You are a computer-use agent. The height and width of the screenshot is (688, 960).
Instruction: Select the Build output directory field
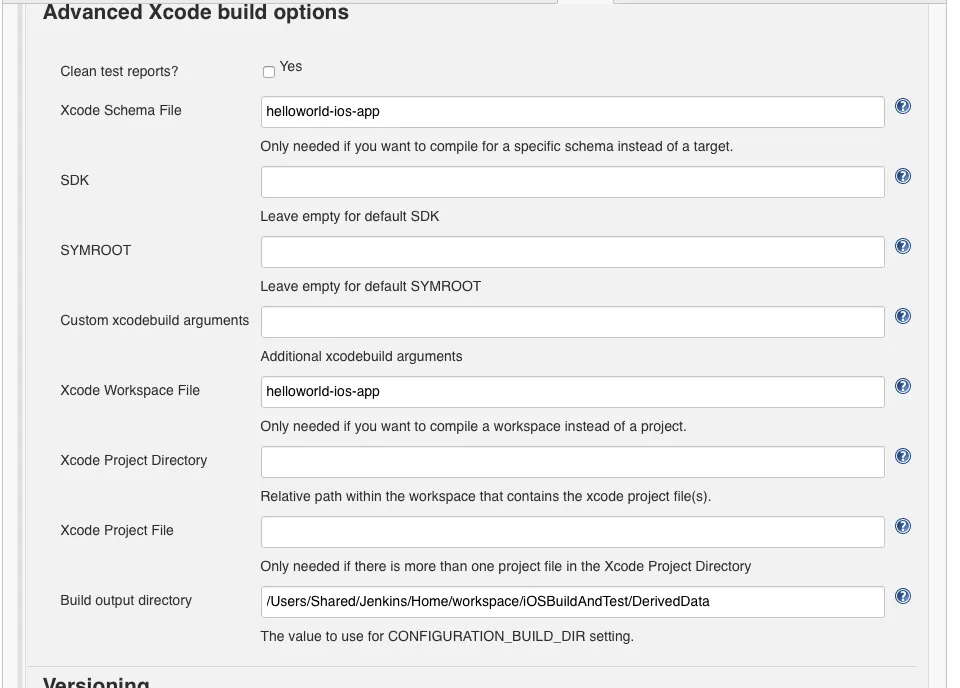572,602
